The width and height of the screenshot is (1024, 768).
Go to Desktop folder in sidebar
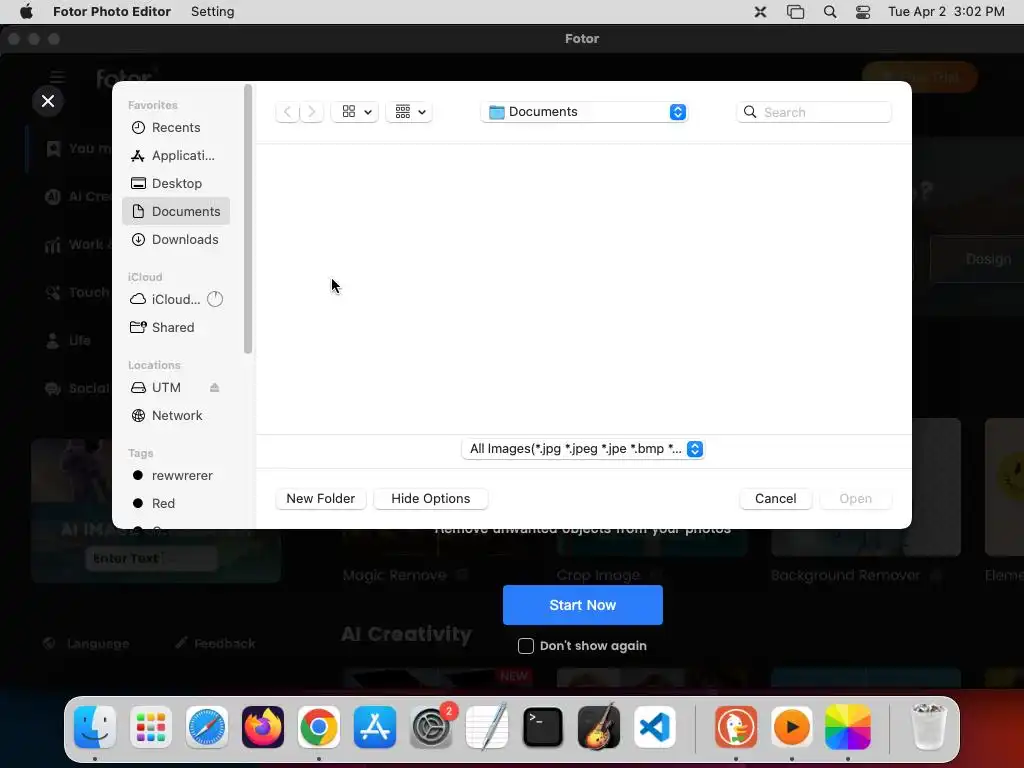click(175, 184)
